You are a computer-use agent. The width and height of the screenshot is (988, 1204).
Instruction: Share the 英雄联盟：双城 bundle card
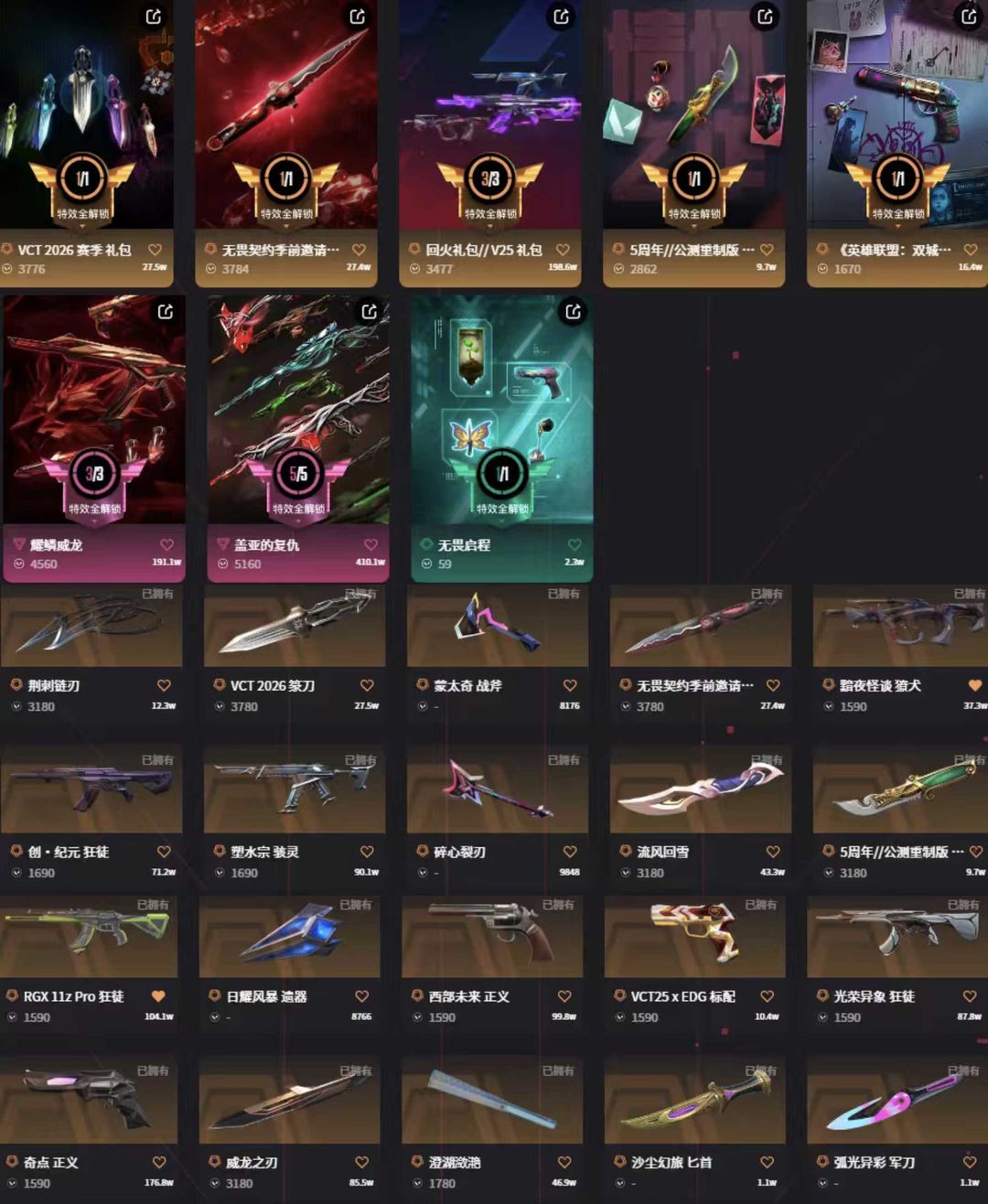tap(970, 16)
